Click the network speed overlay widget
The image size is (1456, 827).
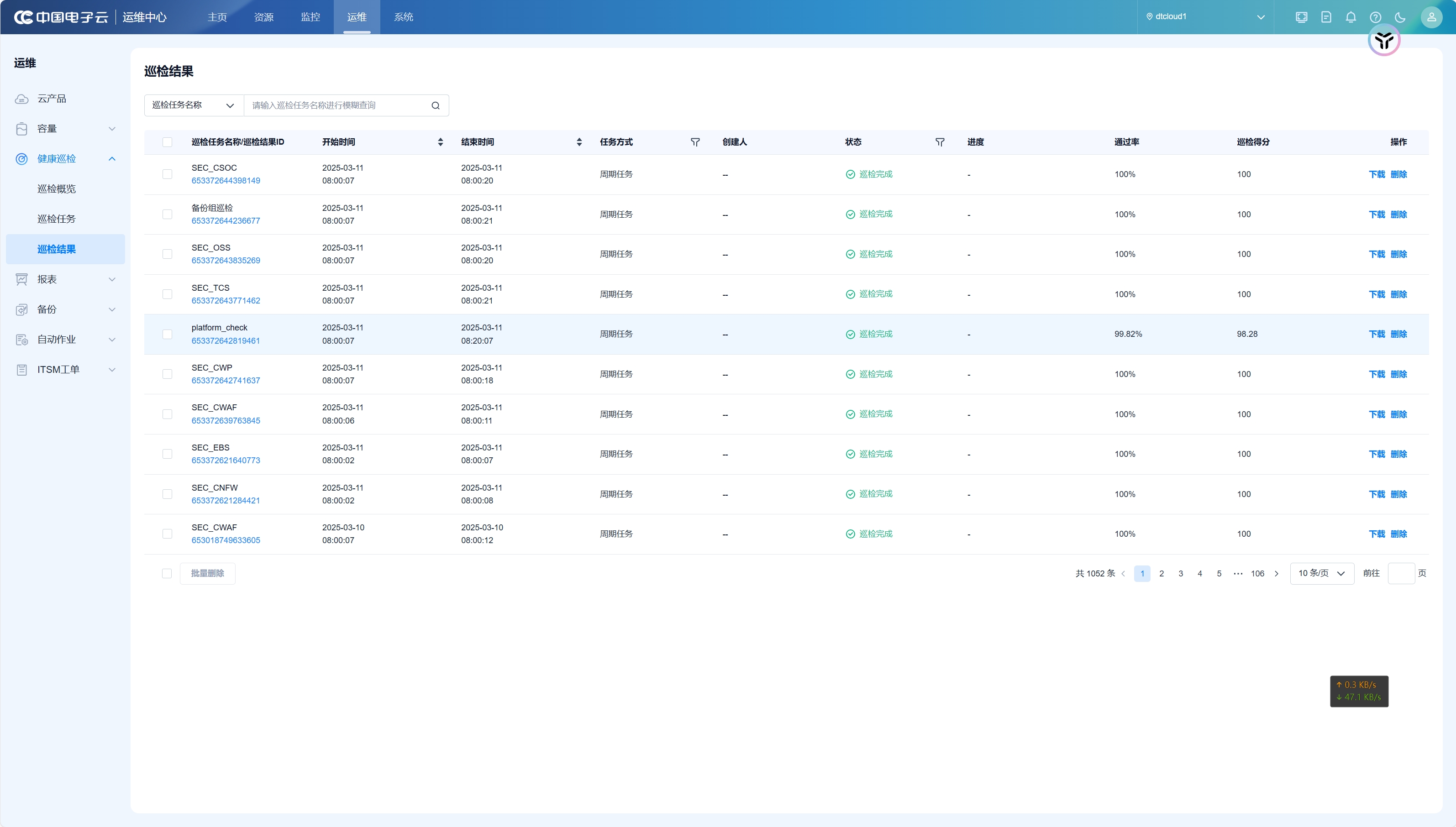[1359, 691]
